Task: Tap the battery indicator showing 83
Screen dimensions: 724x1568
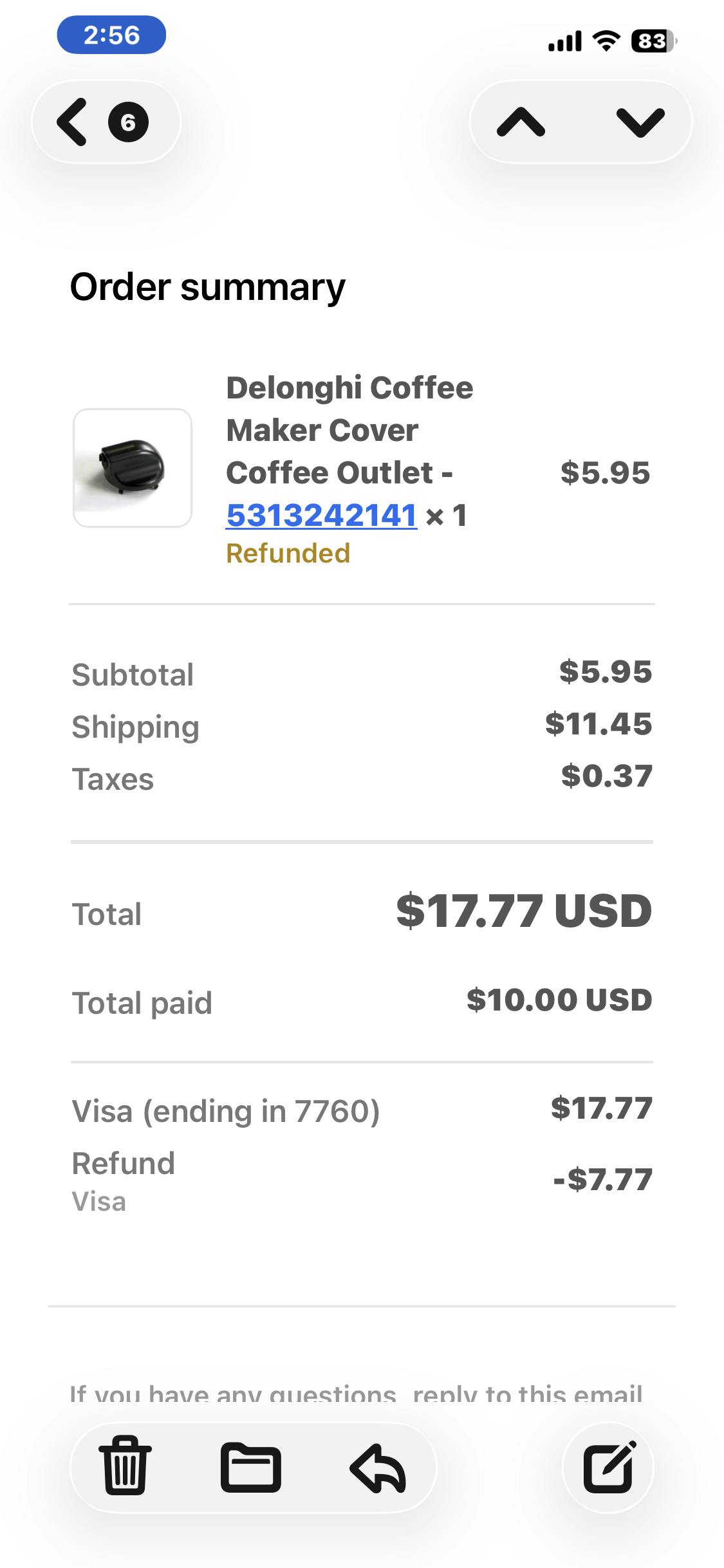Action: click(653, 41)
